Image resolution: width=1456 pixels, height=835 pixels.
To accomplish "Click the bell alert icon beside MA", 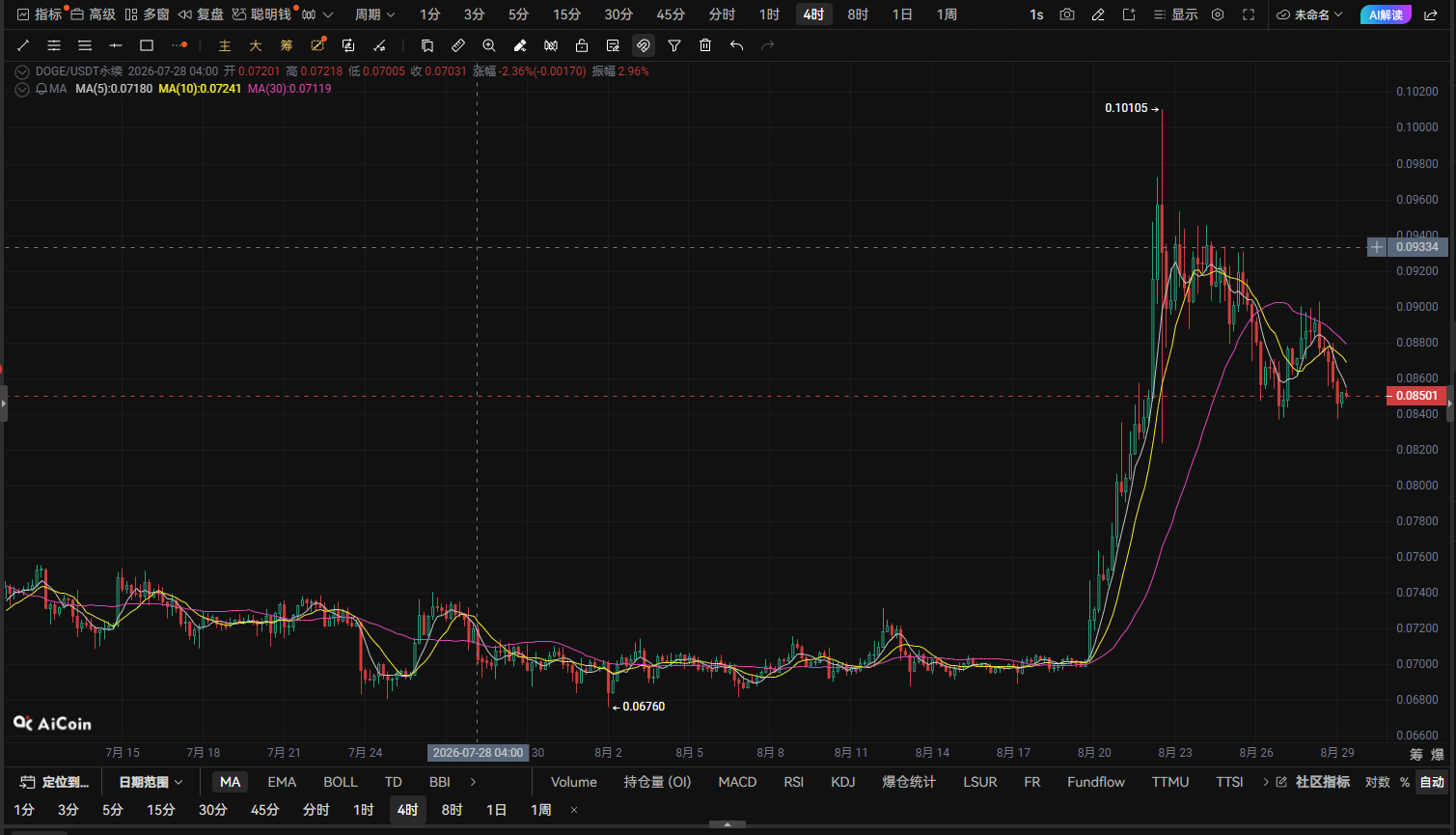I will point(41,89).
